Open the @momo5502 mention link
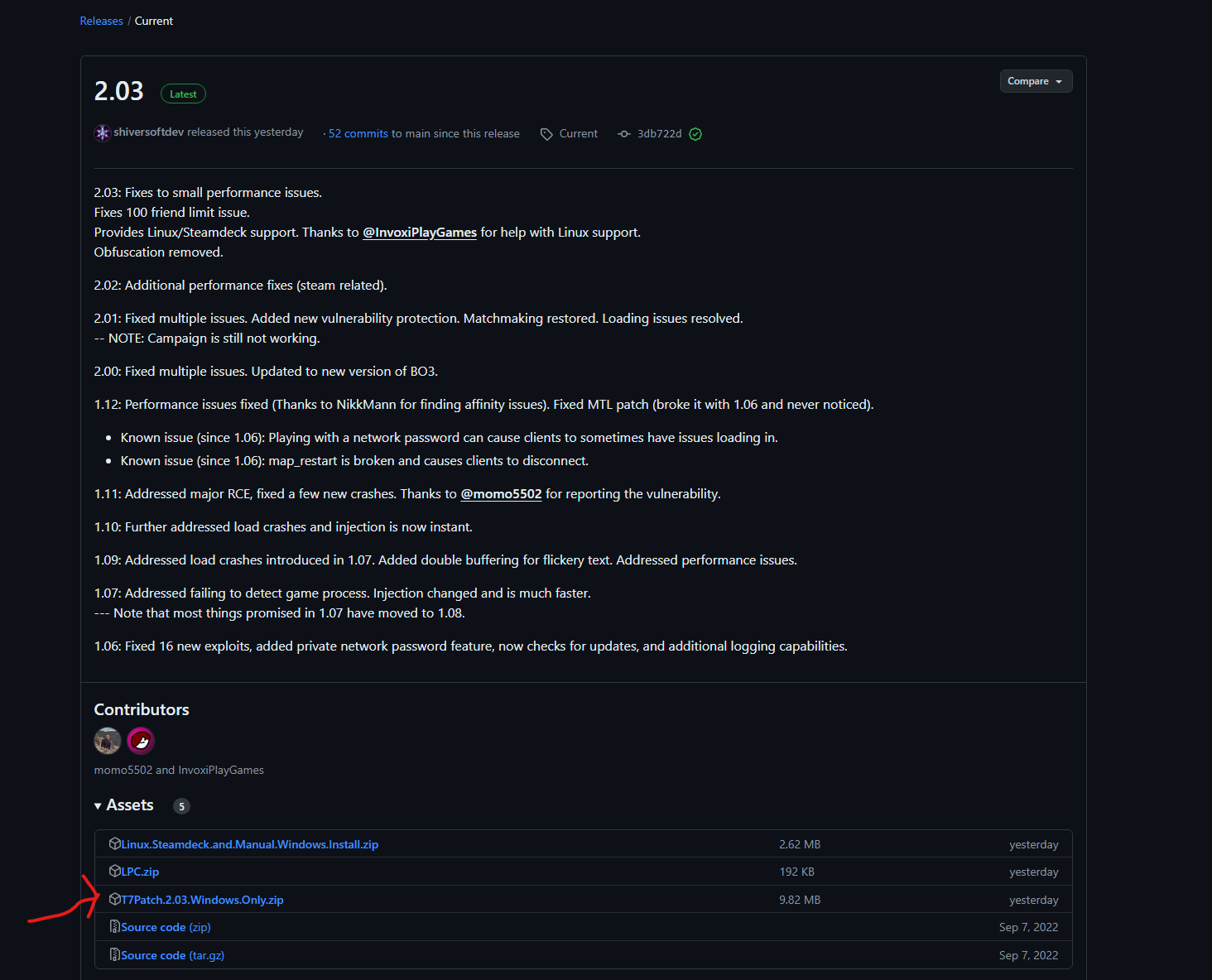The image size is (1212, 980). click(501, 494)
